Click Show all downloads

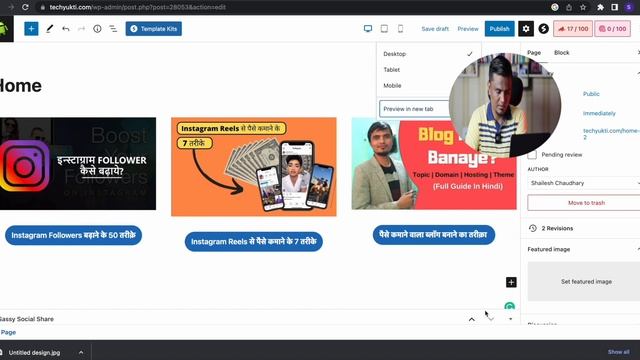click(618, 352)
